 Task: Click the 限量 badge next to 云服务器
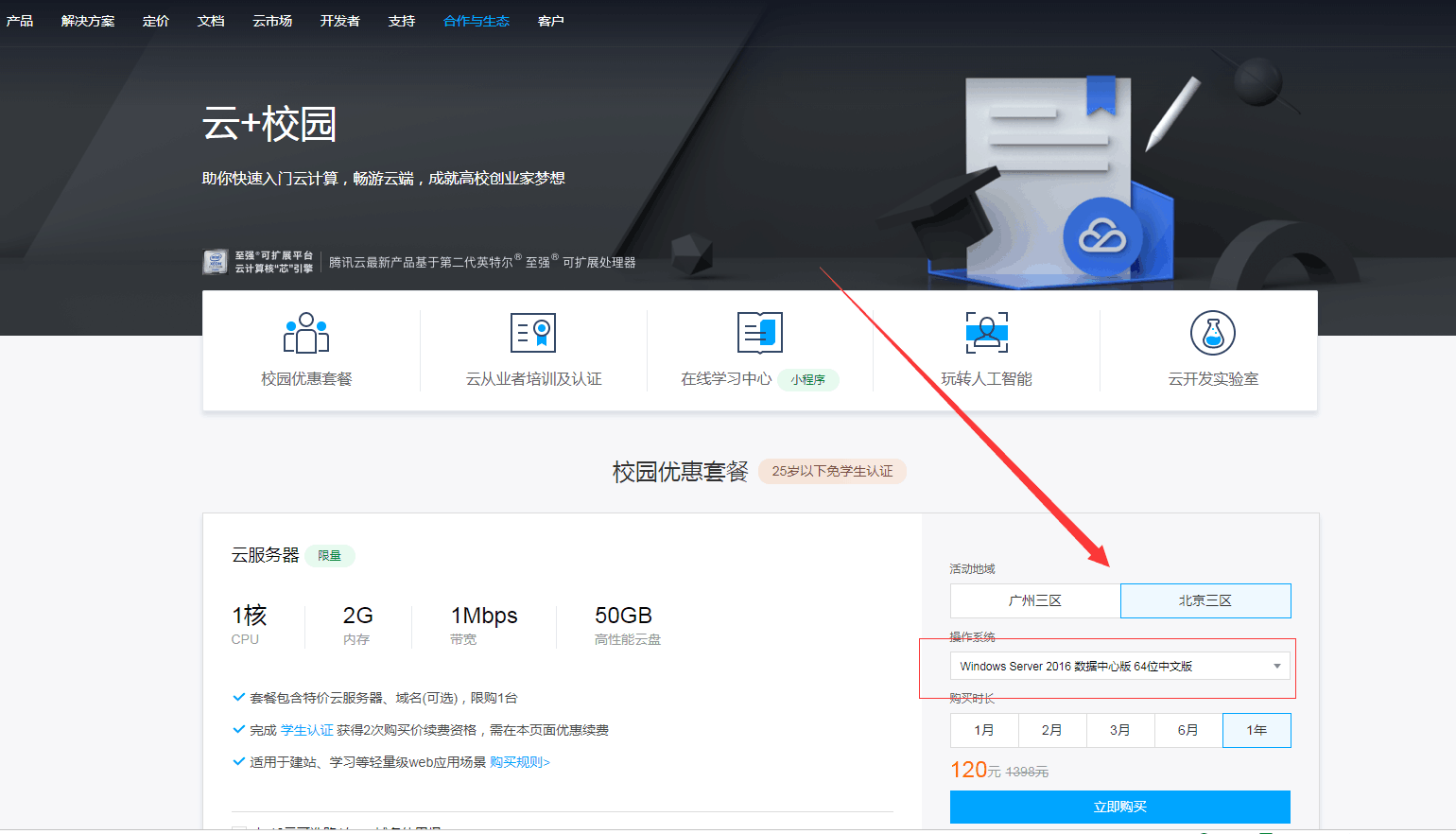point(329,556)
